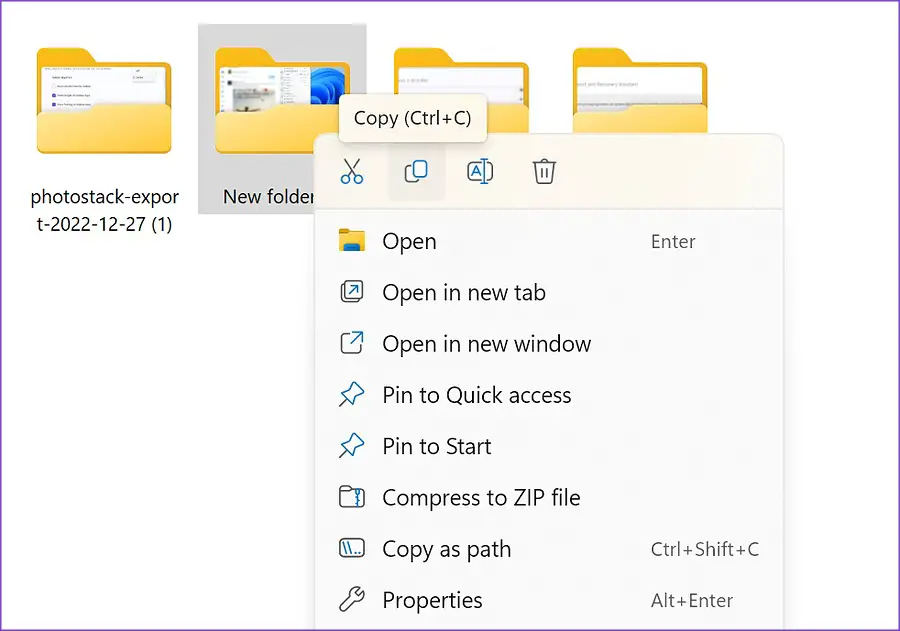Select Pin to Start entry
900x631 pixels.
436,446
